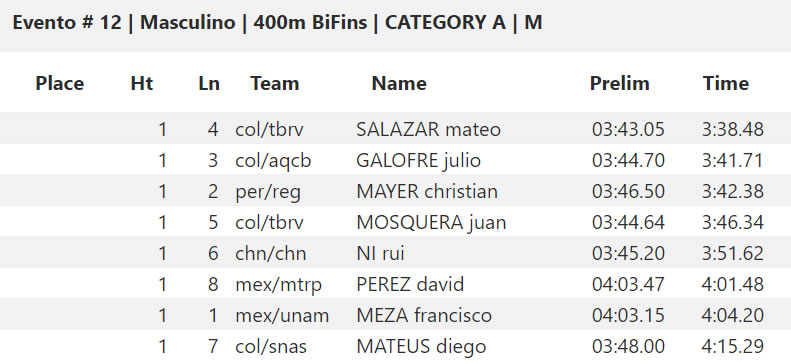Click the Place column header
The height and width of the screenshot is (364, 791).
60,83
